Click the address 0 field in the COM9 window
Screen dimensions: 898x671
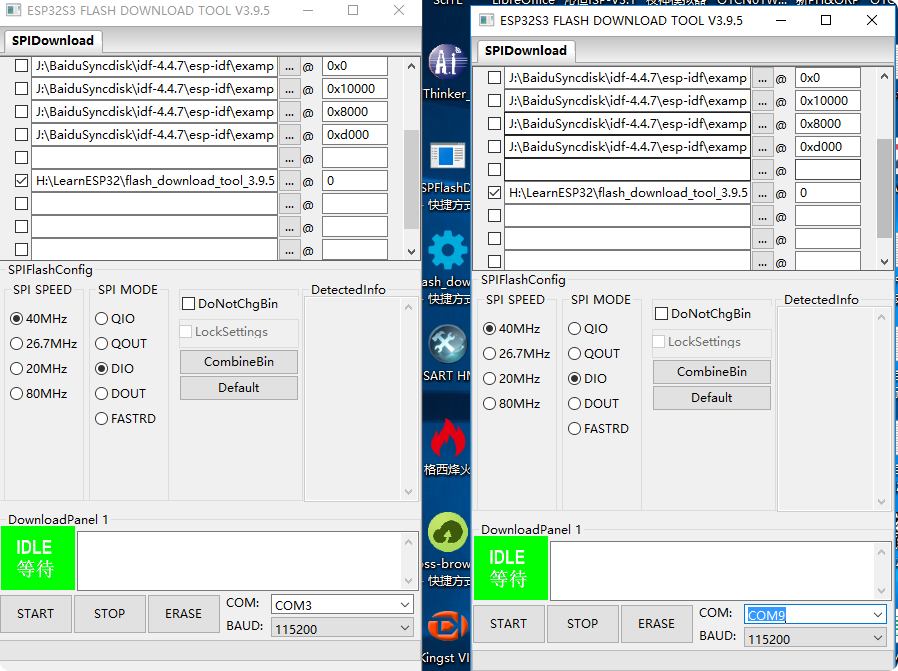click(828, 193)
